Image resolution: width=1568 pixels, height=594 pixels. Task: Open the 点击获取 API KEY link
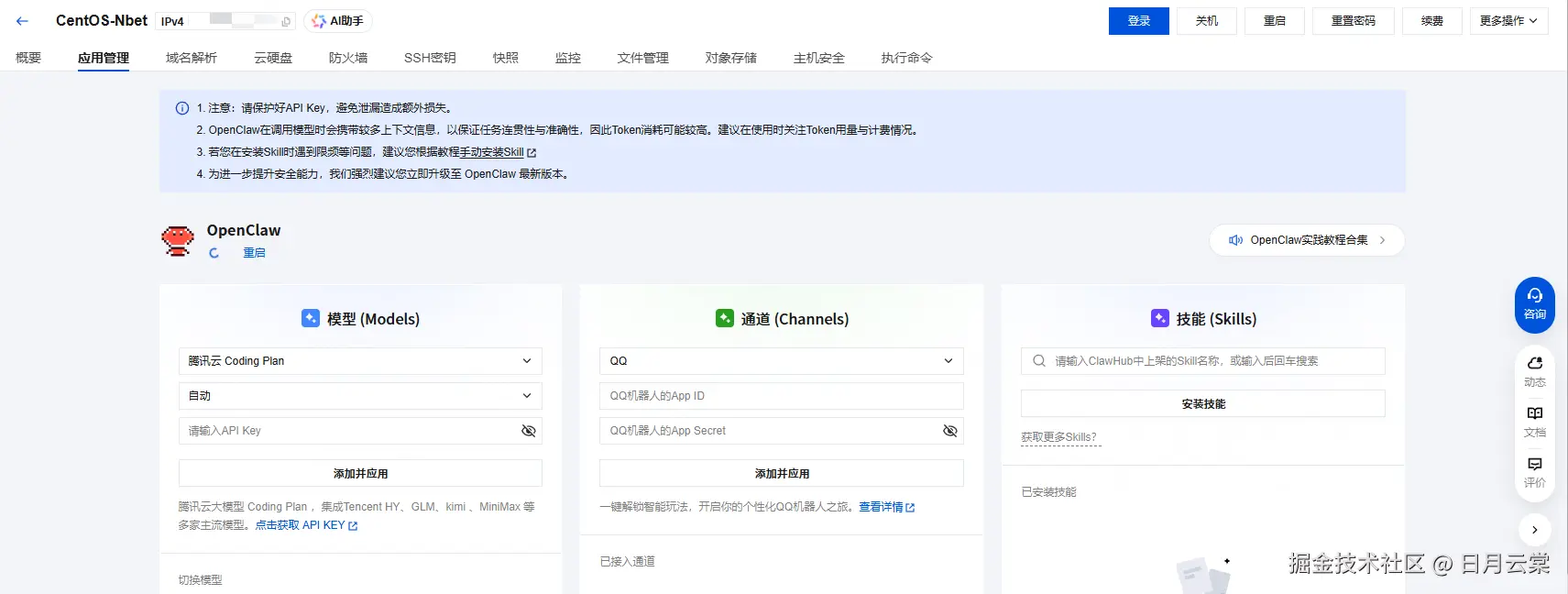[300, 526]
